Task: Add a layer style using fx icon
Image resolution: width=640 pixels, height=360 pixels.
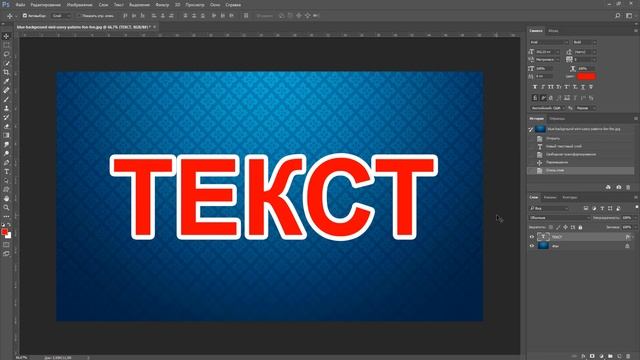Action: 583,356
